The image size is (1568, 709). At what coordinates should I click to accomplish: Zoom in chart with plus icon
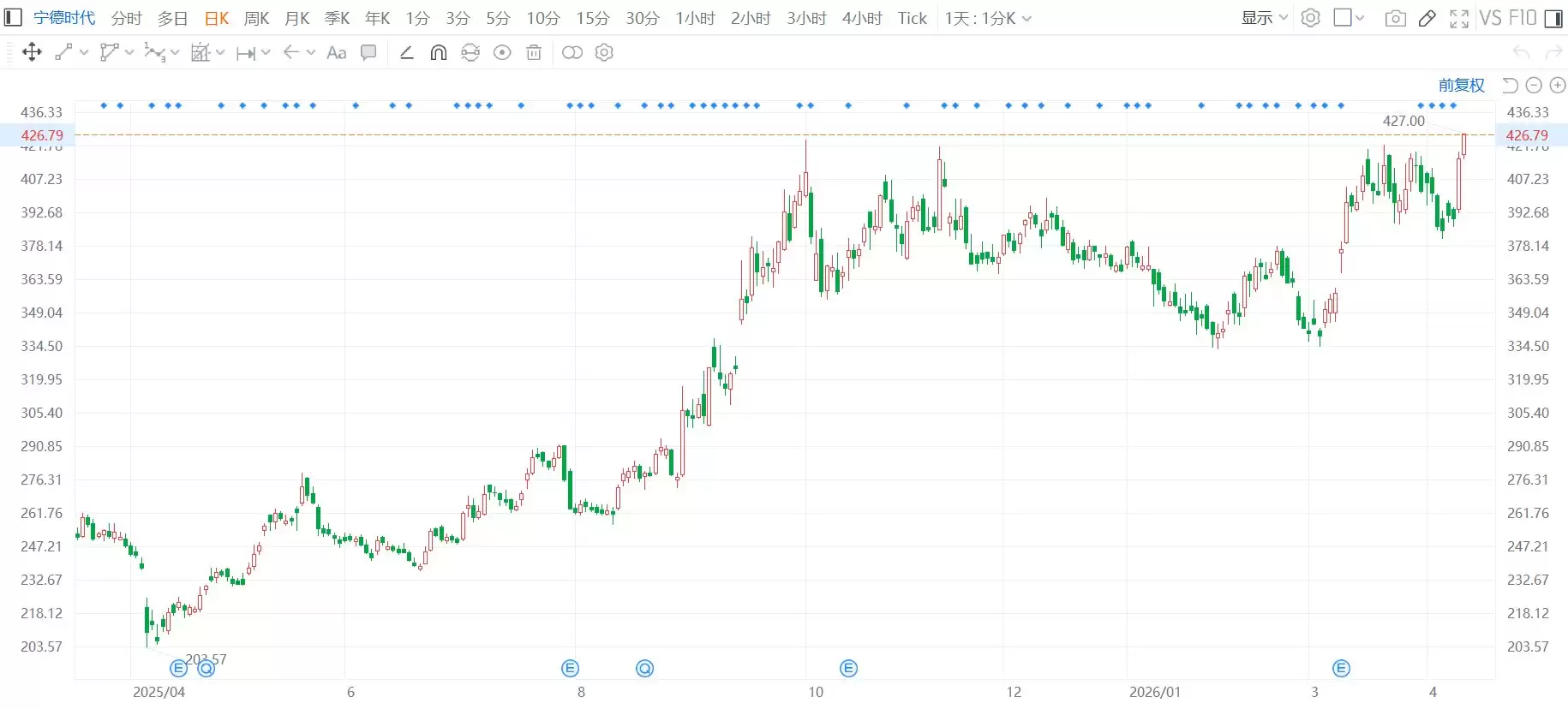coord(1558,85)
